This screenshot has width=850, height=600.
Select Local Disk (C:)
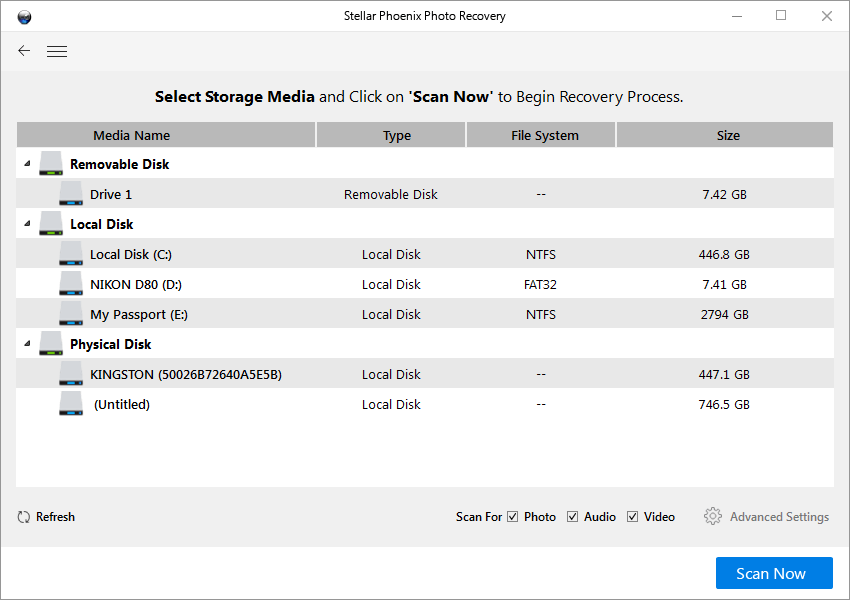[x=425, y=254]
